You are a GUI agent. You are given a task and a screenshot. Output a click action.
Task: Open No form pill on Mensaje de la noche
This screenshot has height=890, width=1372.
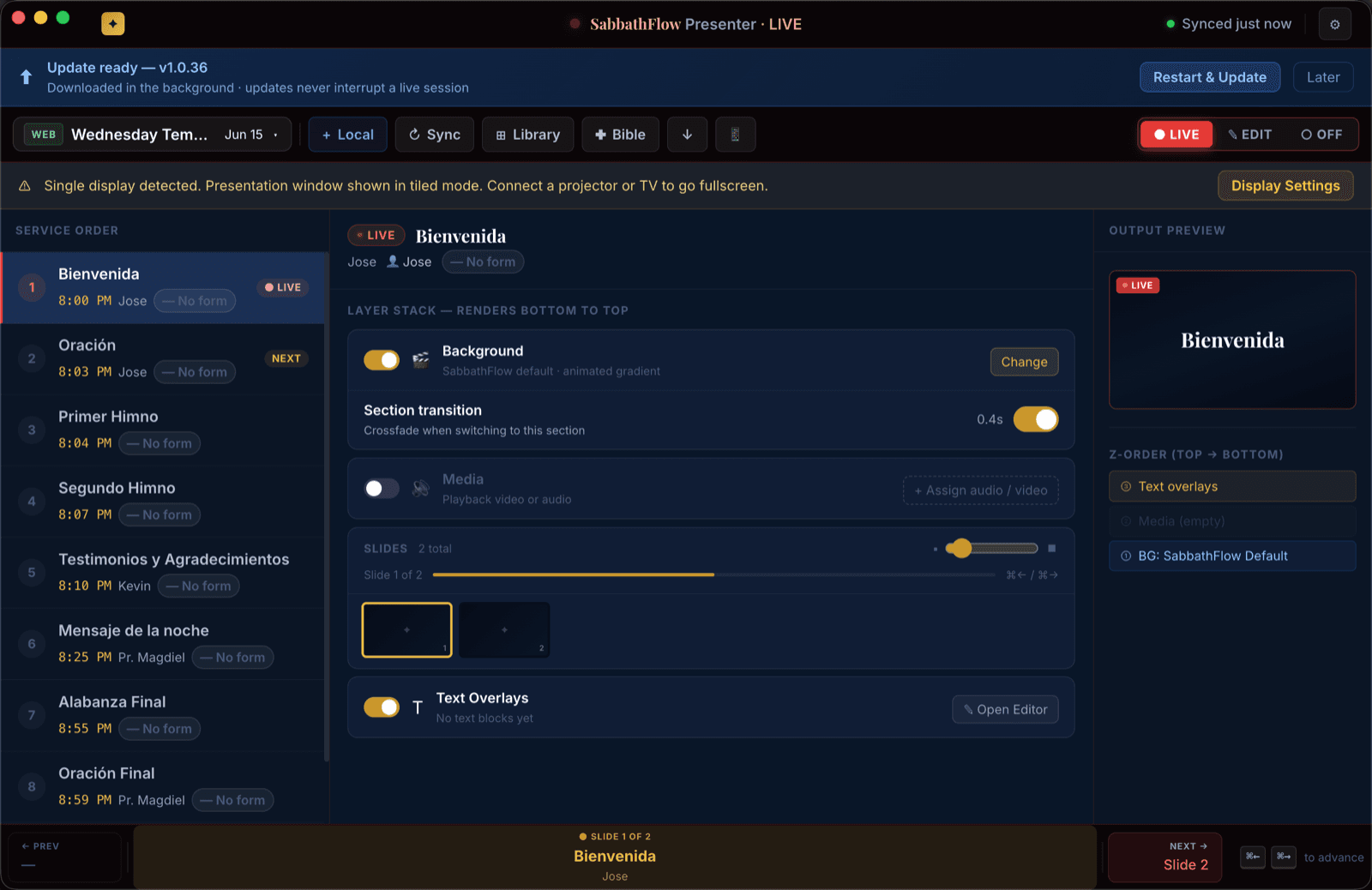(233, 658)
